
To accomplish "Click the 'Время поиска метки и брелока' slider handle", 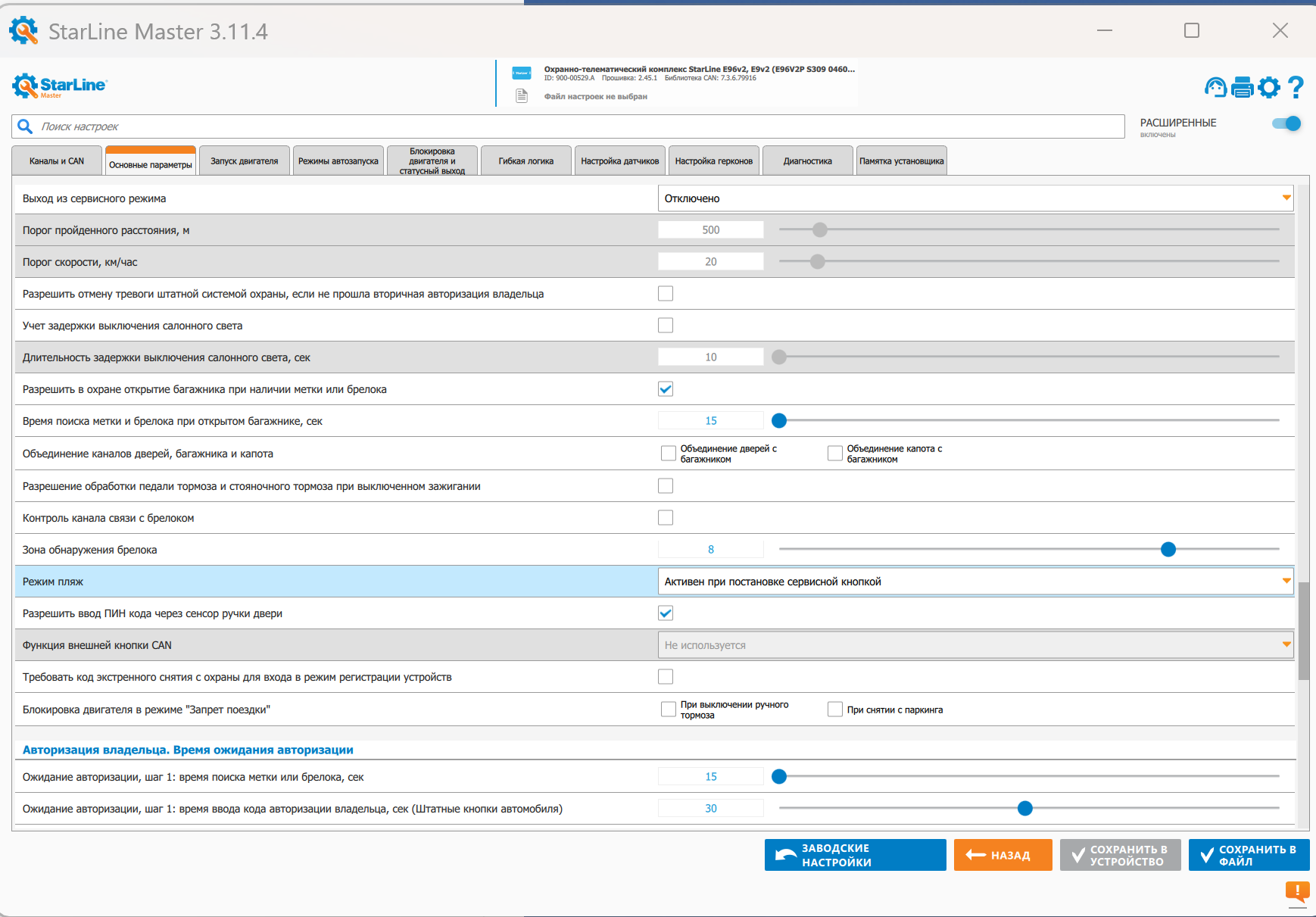I will (779, 420).
